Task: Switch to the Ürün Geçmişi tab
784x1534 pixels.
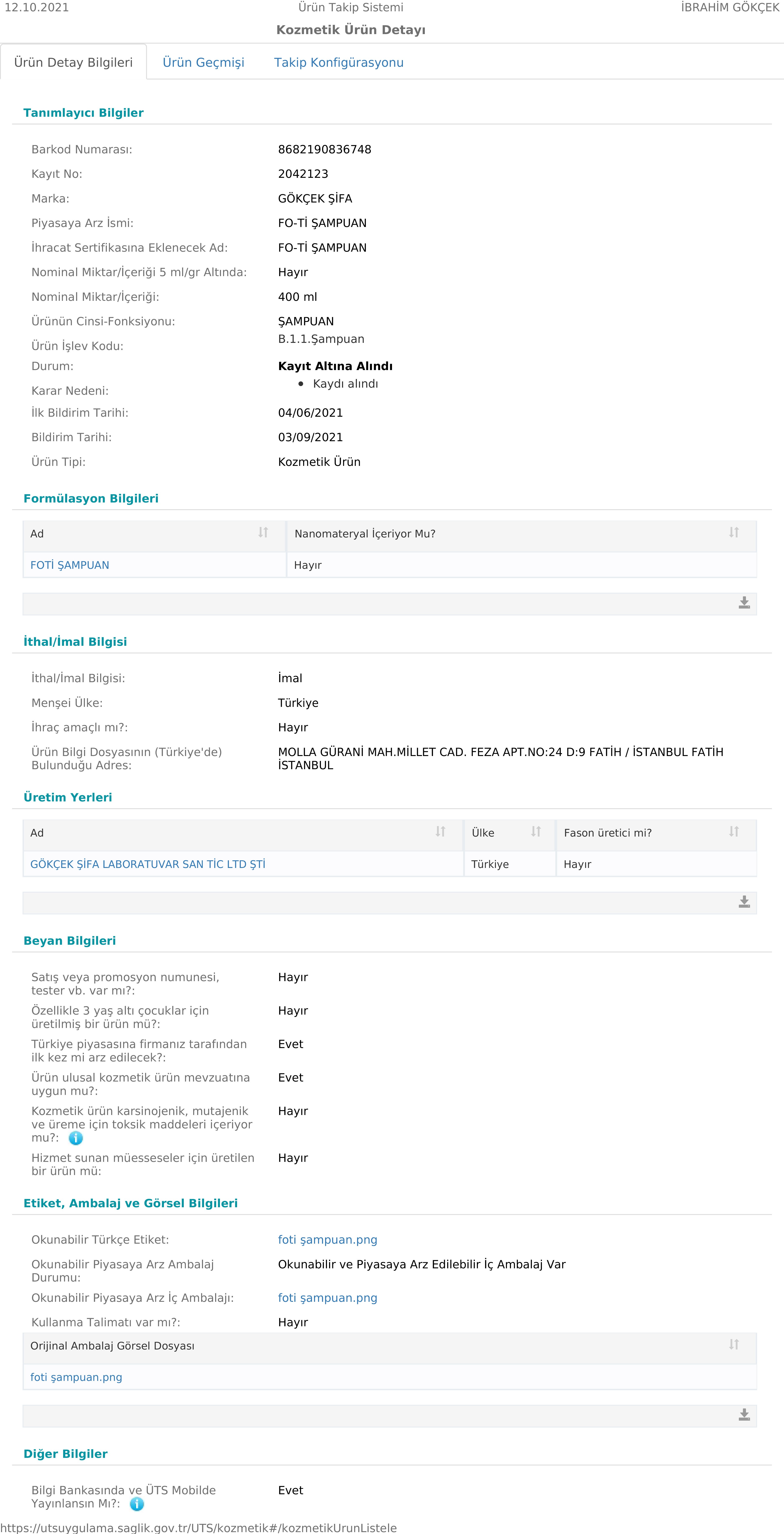Action: 204,63
